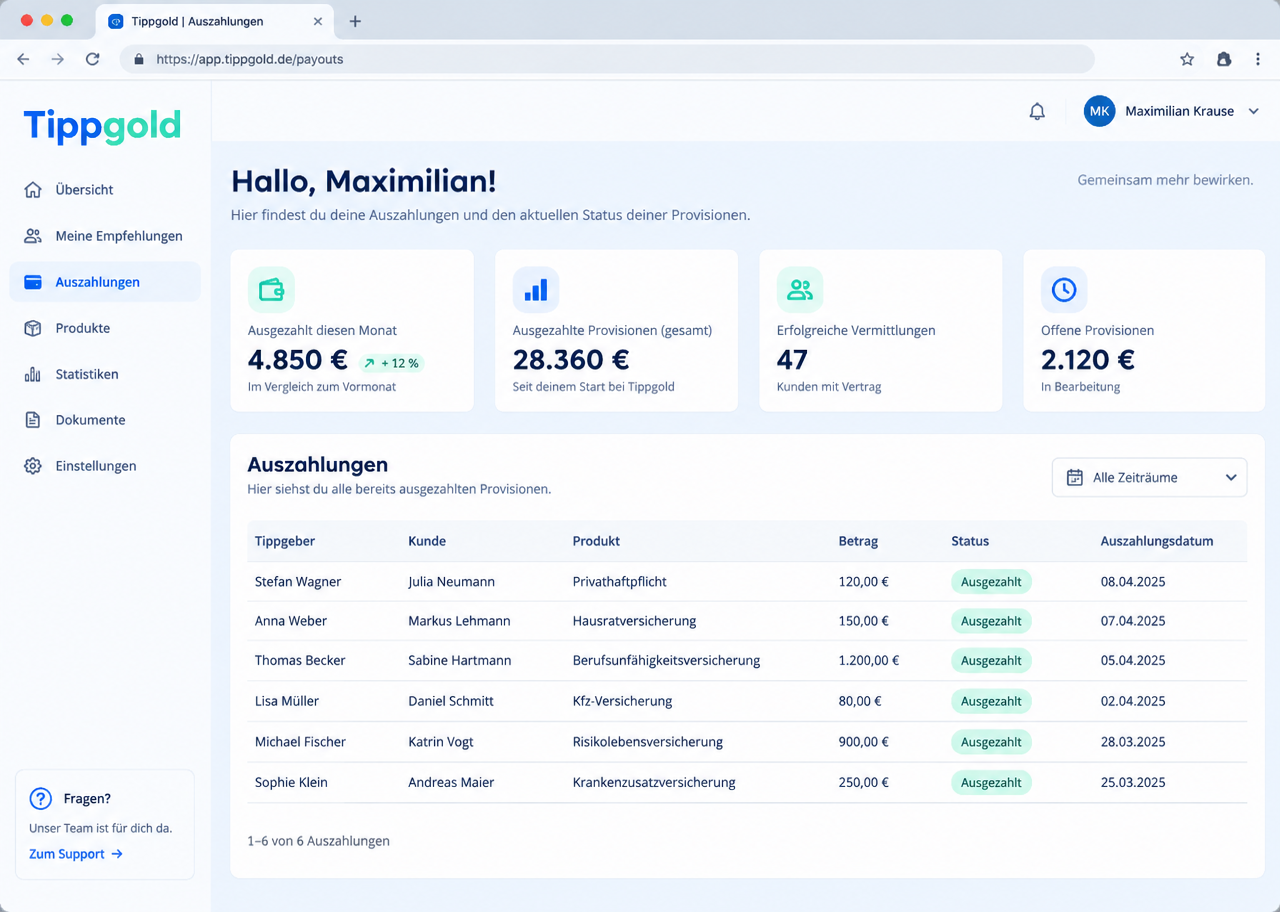Click the wallet icon on payout card
The height and width of the screenshot is (912, 1280).
[271, 290]
